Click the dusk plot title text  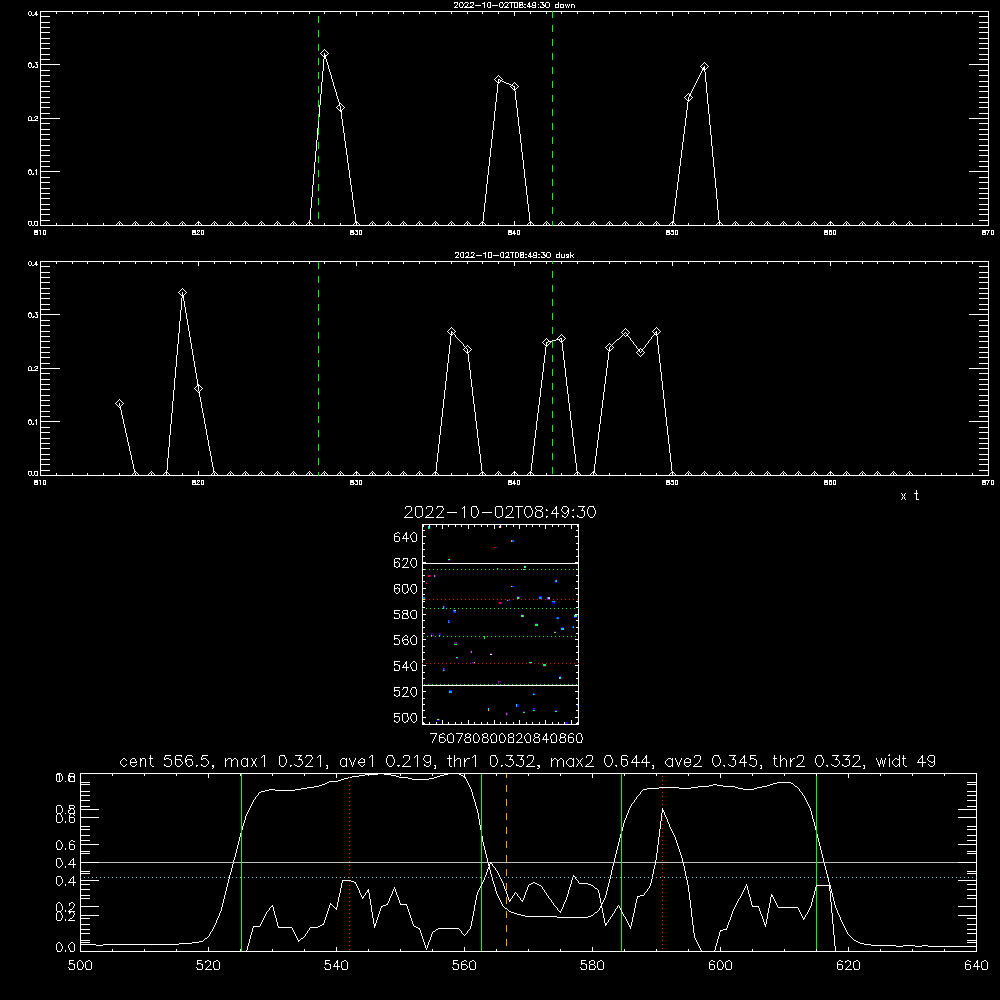[514, 254]
